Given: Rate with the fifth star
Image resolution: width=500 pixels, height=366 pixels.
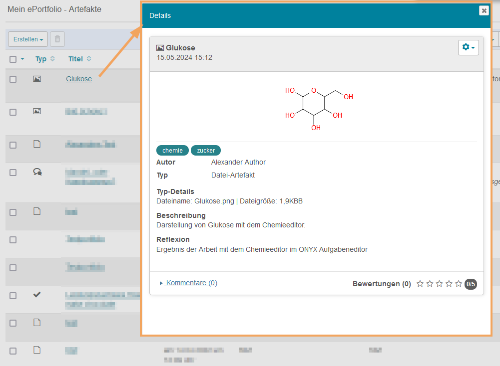Looking at the screenshot, I should pos(459,284).
